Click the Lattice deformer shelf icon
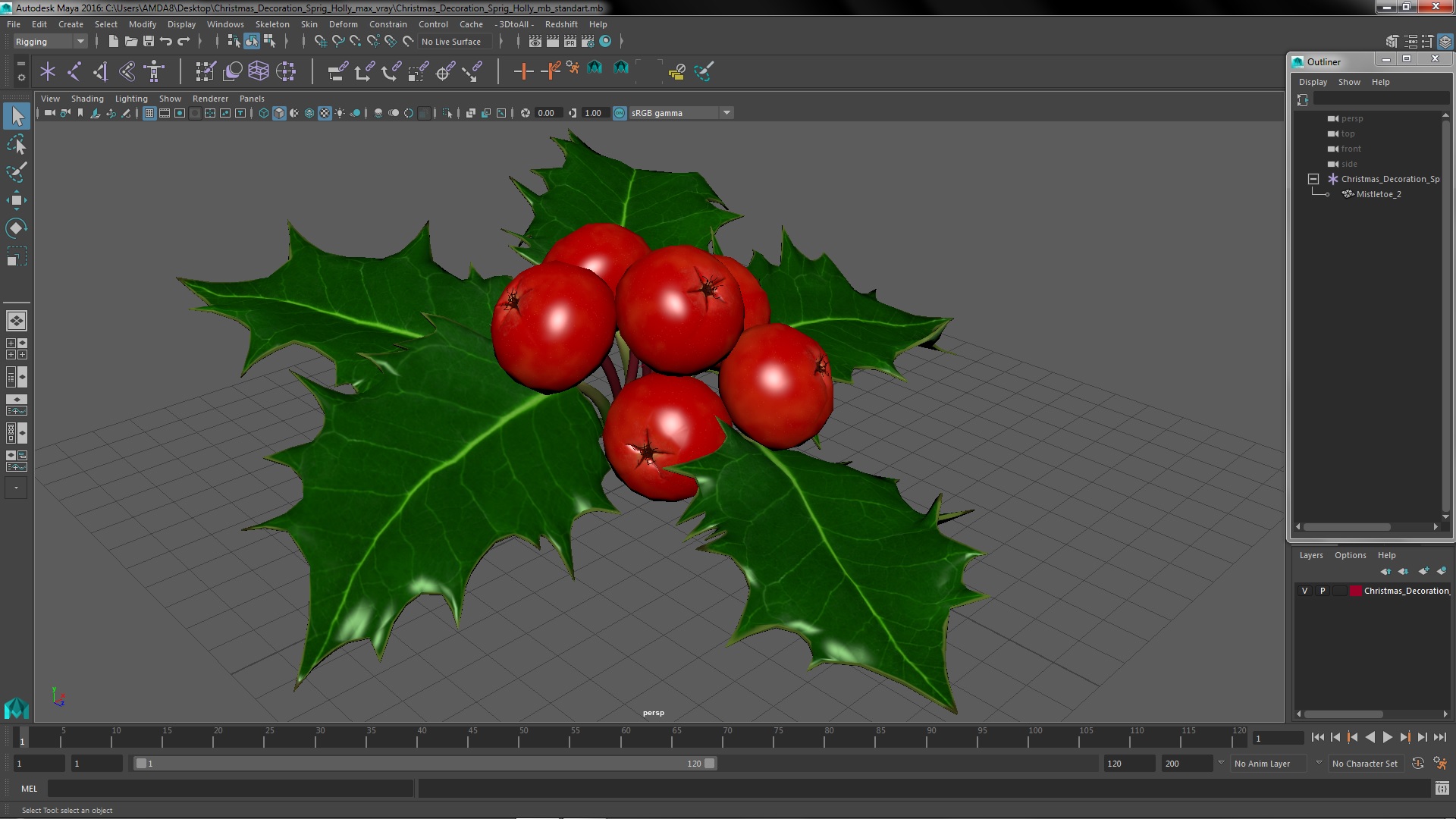Viewport: 1456px width, 819px height. pos(259,71)
